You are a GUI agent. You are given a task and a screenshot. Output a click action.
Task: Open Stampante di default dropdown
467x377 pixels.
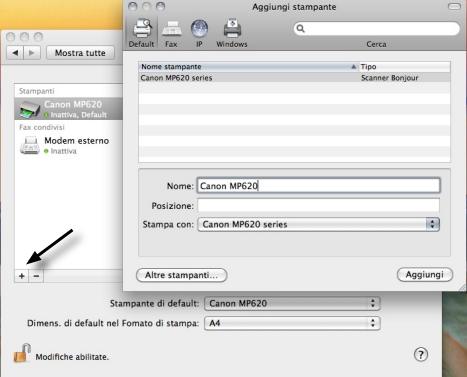[292, 303]
